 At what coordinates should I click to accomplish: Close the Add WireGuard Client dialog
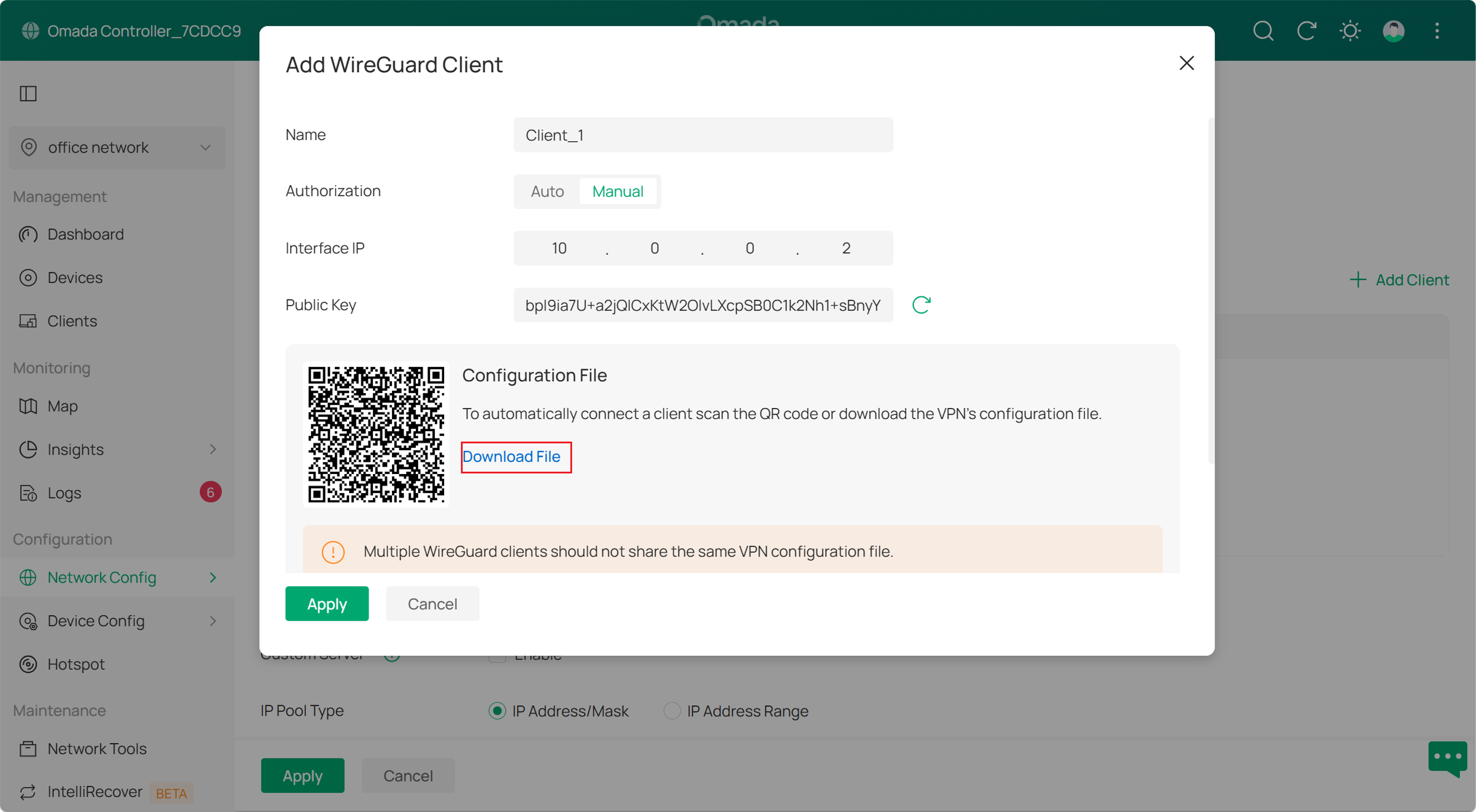tap(1187, 63)
